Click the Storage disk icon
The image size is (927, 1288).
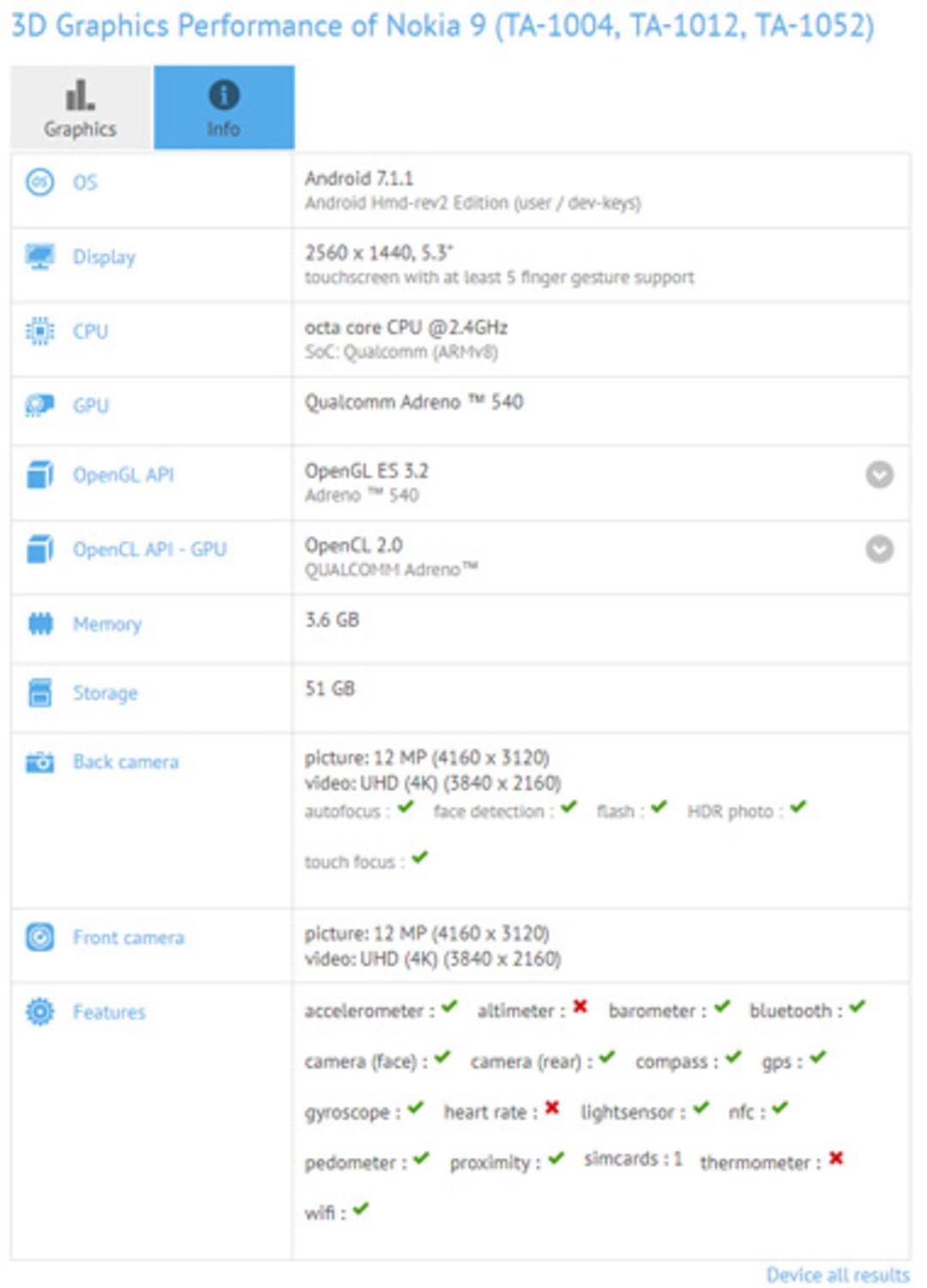pos(40,692)
